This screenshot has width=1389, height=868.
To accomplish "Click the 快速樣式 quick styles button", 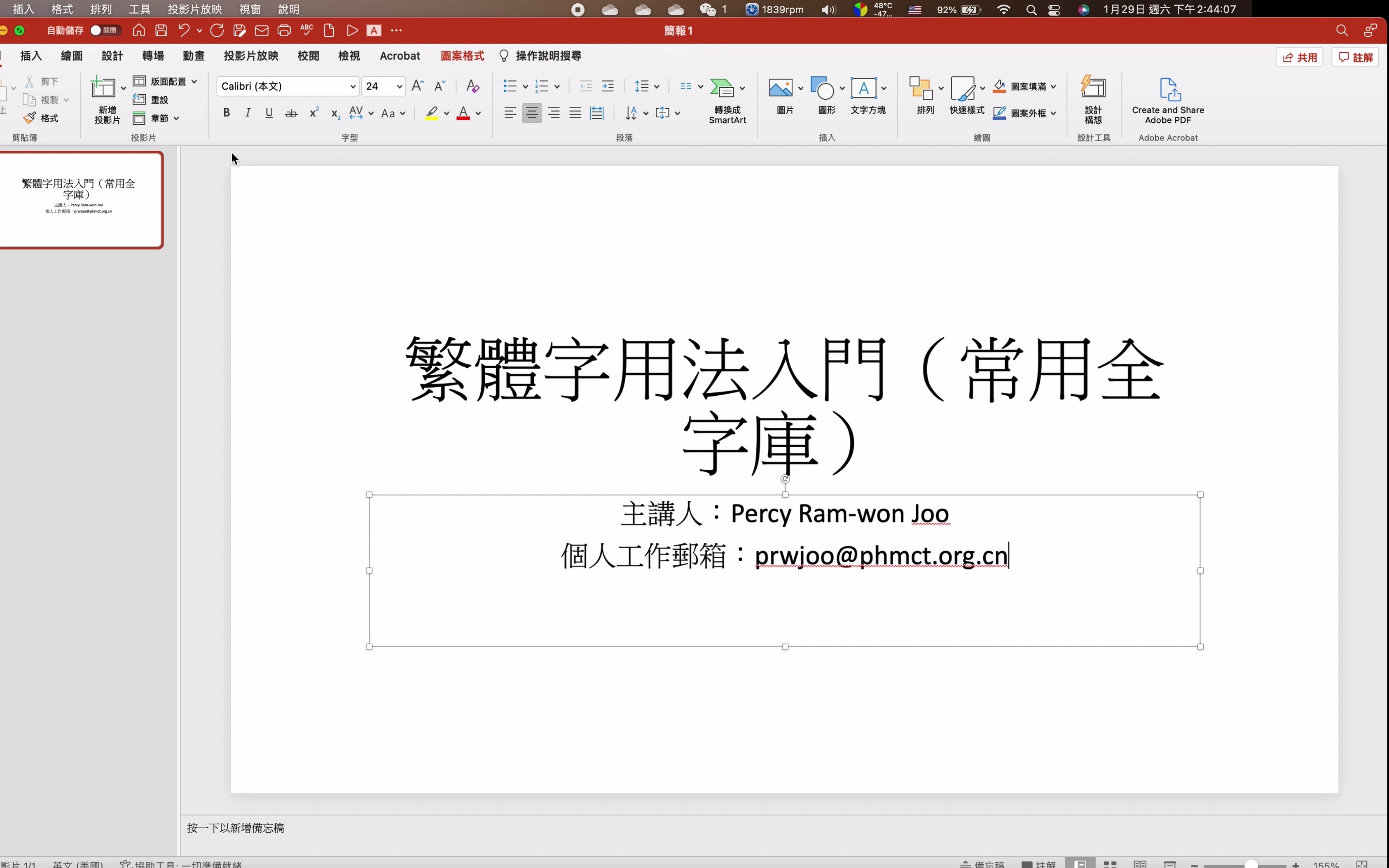I will pos(967,96).
